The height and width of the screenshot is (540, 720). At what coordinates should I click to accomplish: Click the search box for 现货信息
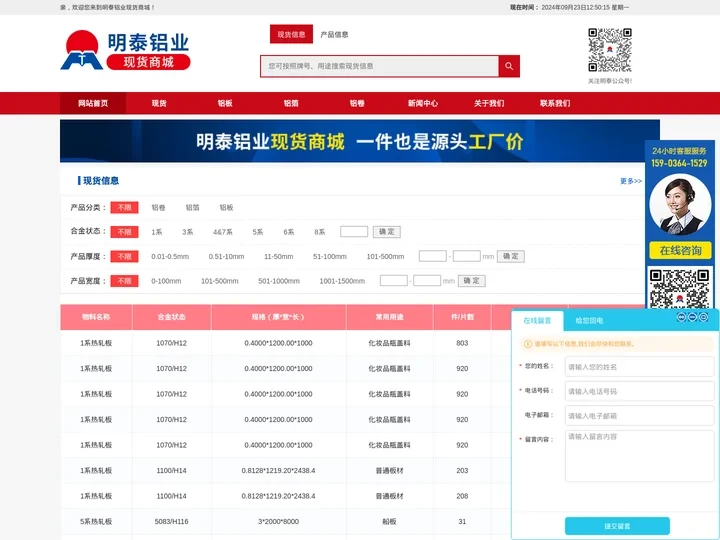coord(380,66)
